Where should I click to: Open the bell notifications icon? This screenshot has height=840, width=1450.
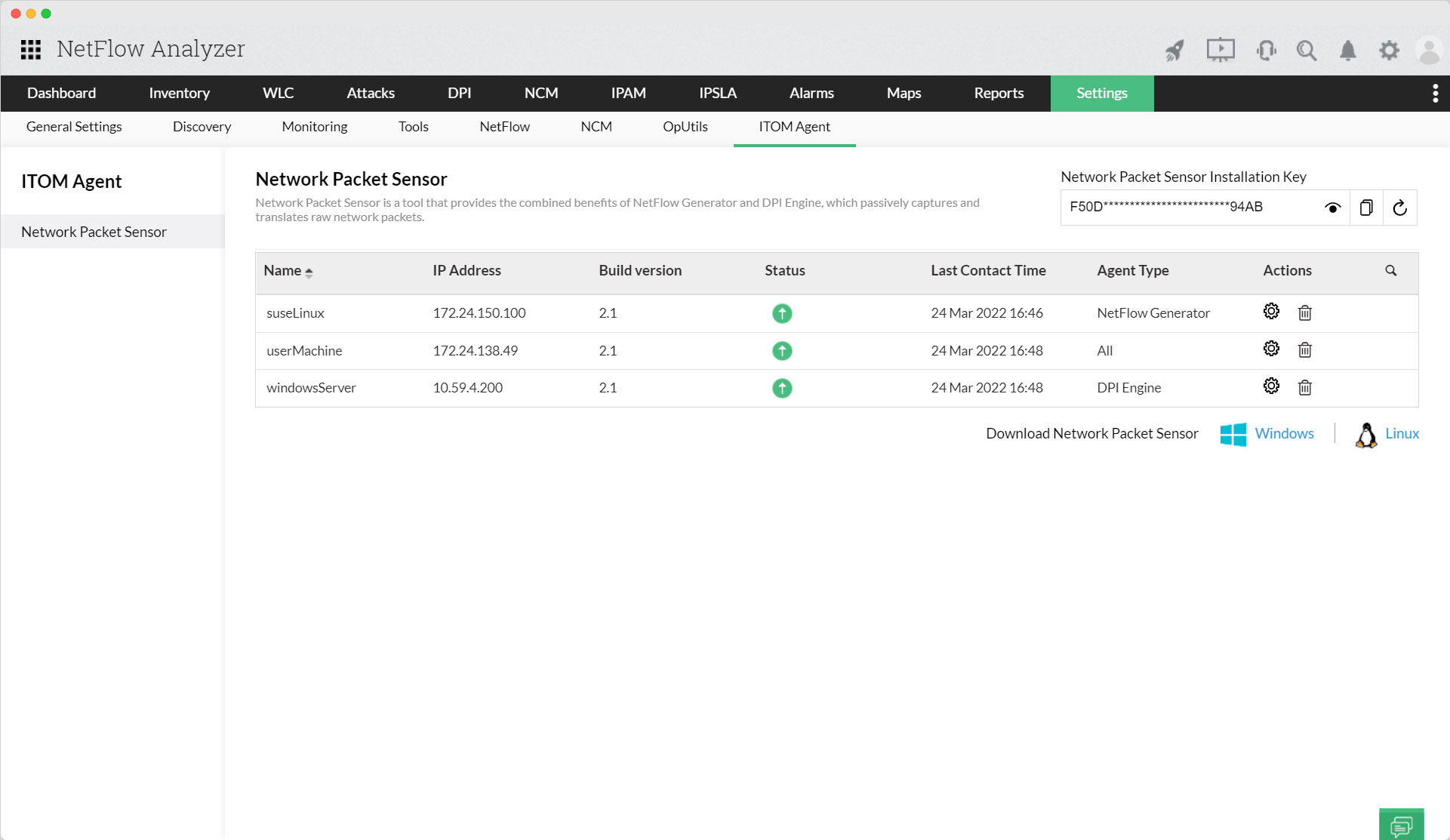[x=1347, y=51]
